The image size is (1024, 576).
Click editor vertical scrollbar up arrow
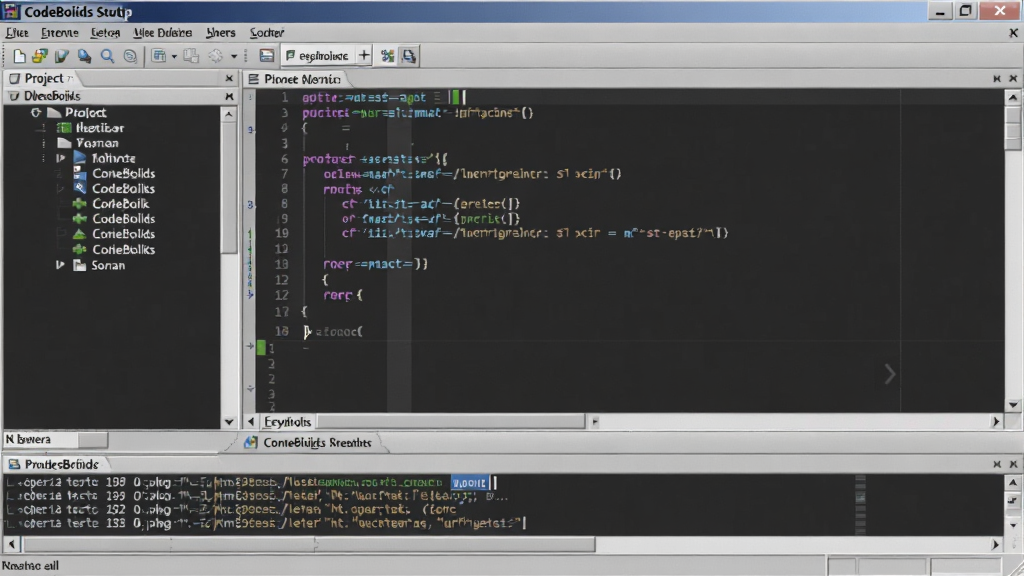coord(1013,97)
